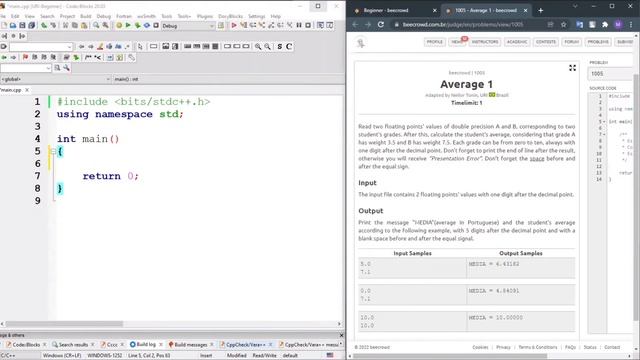Open the Privacy footer link

(x=503, y=347)
